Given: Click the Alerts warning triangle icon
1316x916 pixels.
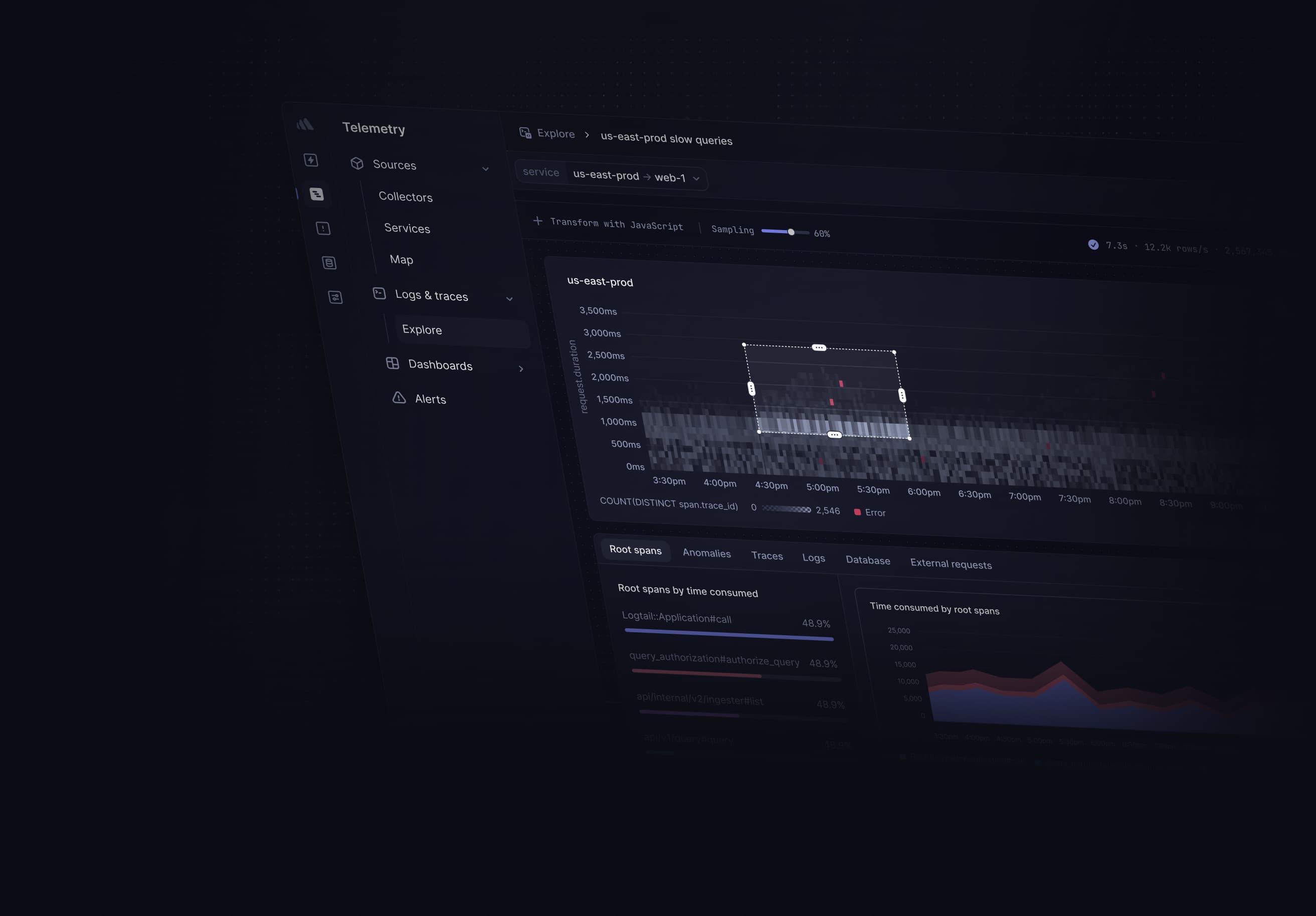Looking at the screenshot, I should tap(399, 397).
